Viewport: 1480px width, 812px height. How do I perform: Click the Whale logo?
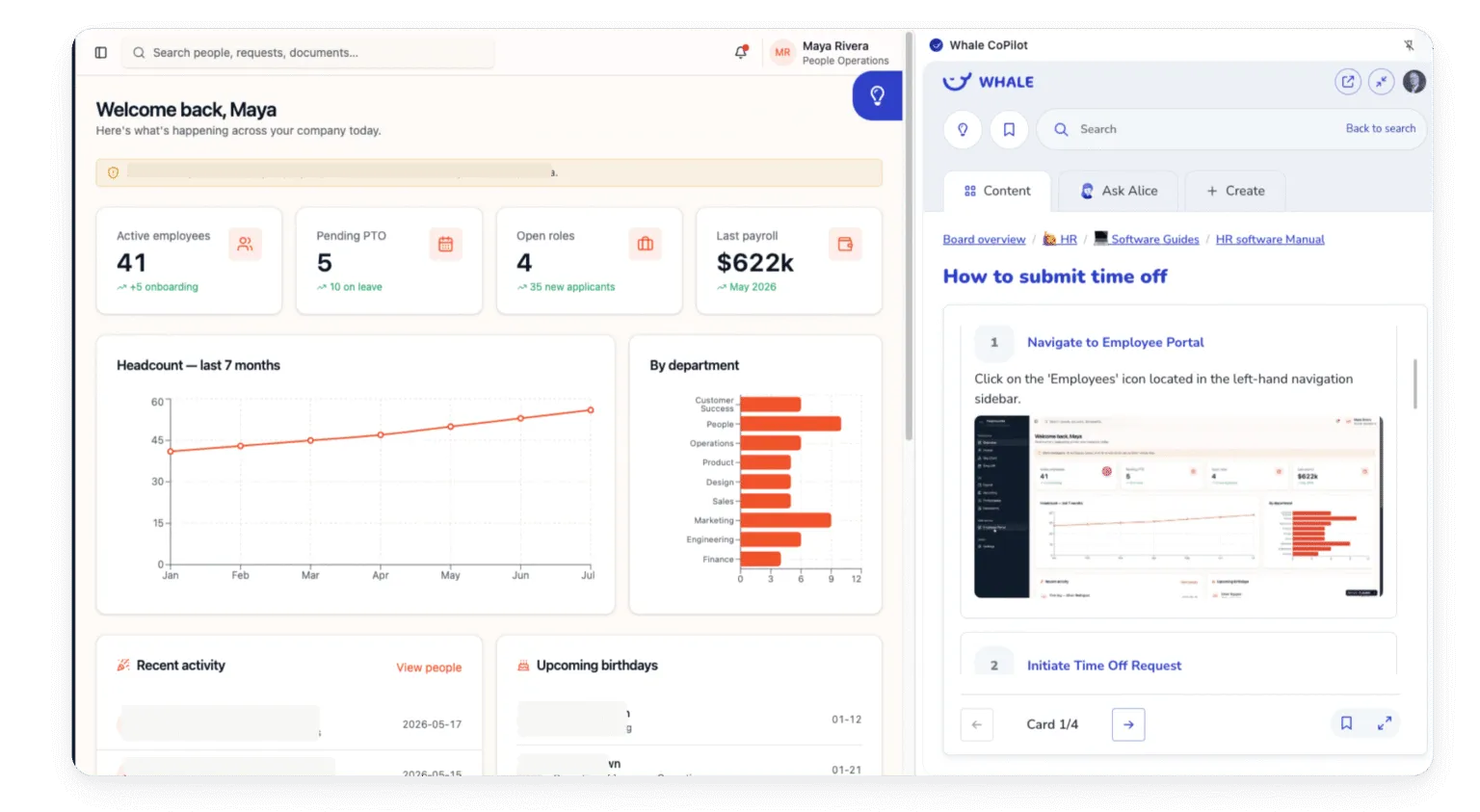click(988, 82)
